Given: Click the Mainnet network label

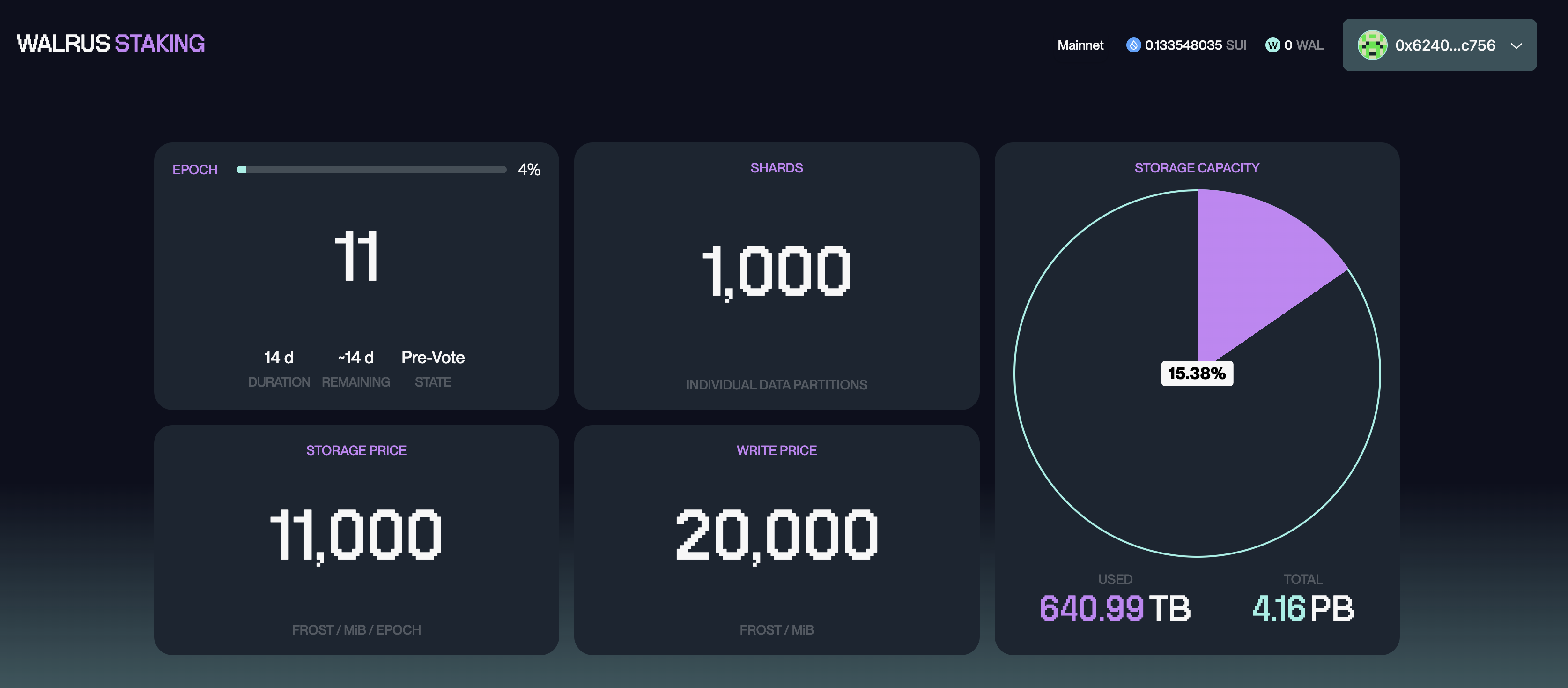Looking at the screenshot, I should (x=1080, y=45).
